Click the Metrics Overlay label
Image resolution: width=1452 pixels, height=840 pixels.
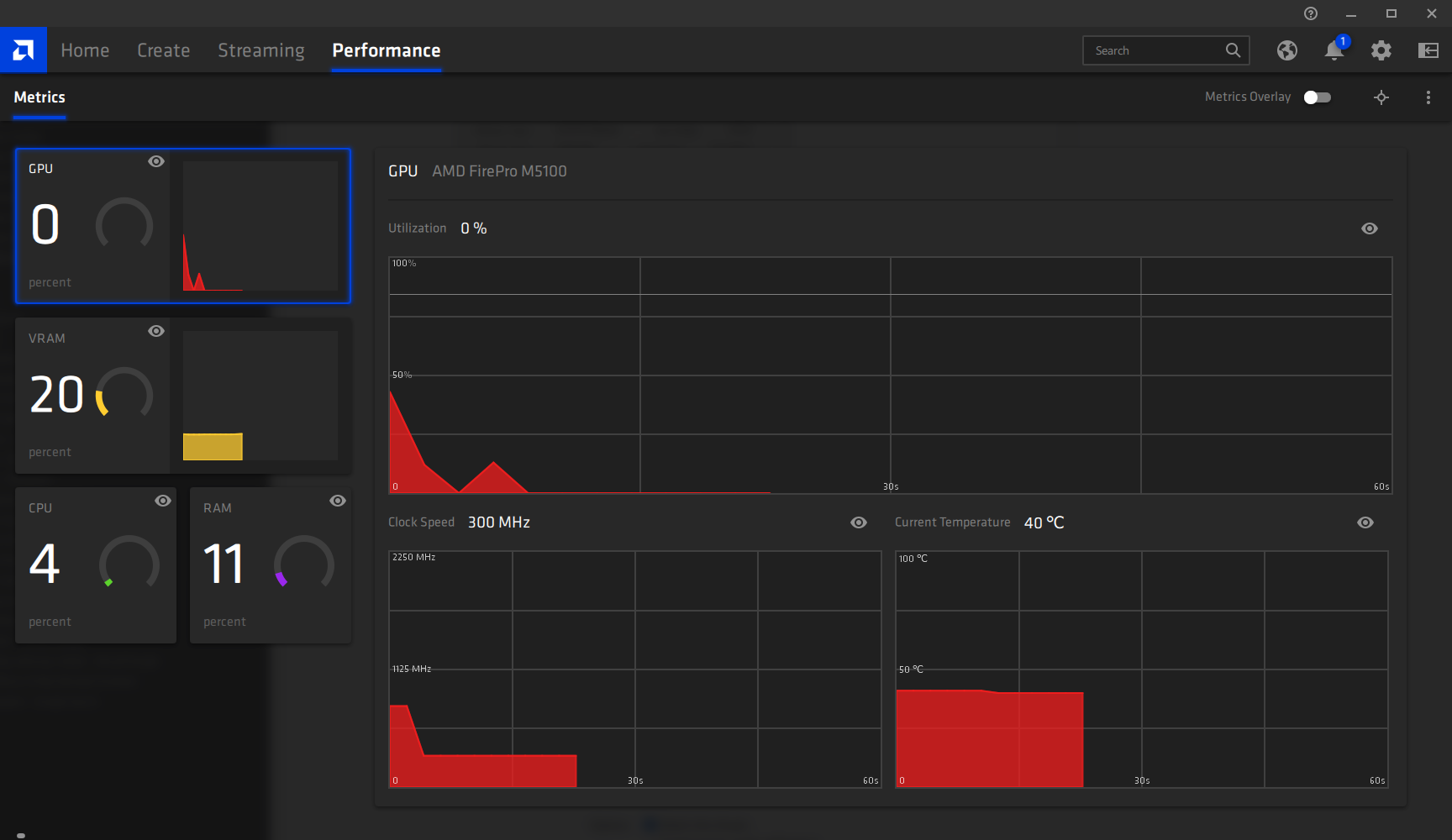[1248, 97]
